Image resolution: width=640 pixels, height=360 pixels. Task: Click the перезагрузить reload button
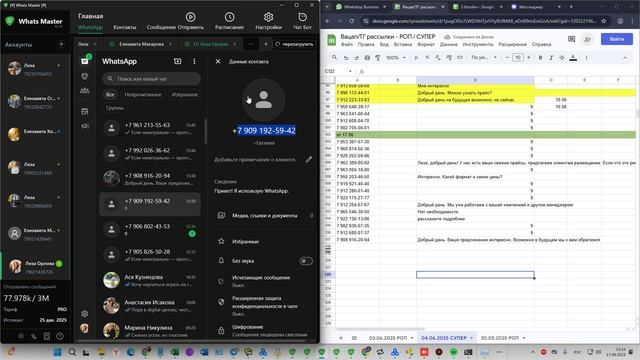pyautogui.click(x=294, y=44)
